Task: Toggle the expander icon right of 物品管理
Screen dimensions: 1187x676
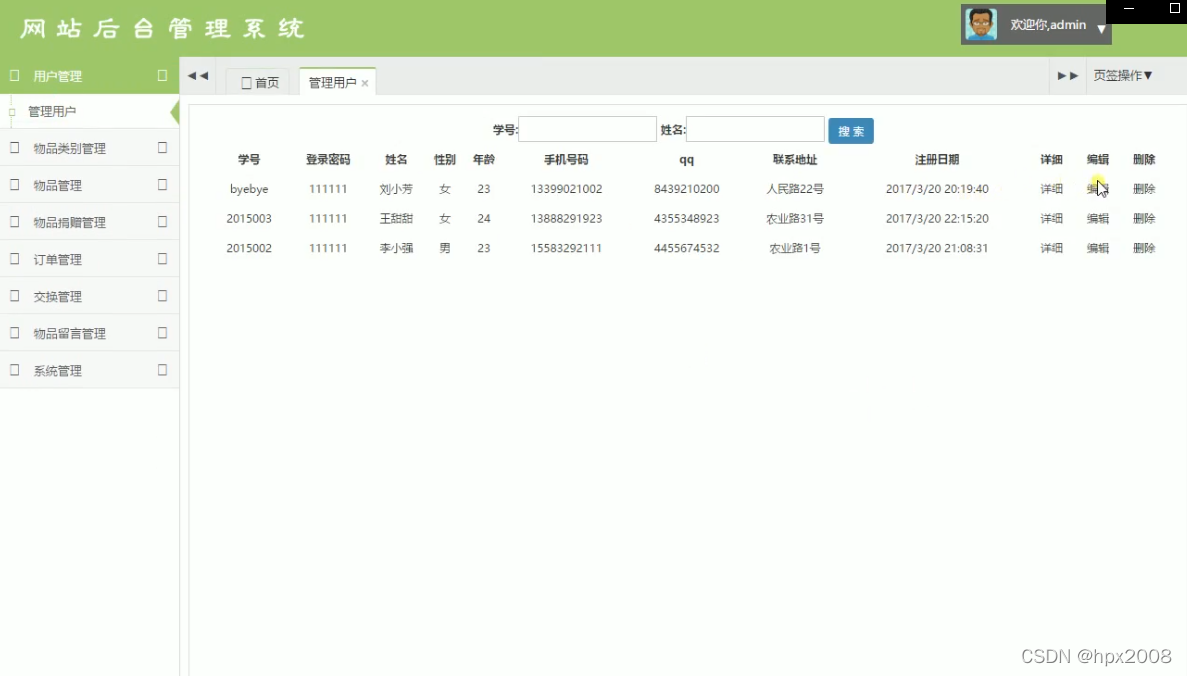Action: click(x=162, y=185)
